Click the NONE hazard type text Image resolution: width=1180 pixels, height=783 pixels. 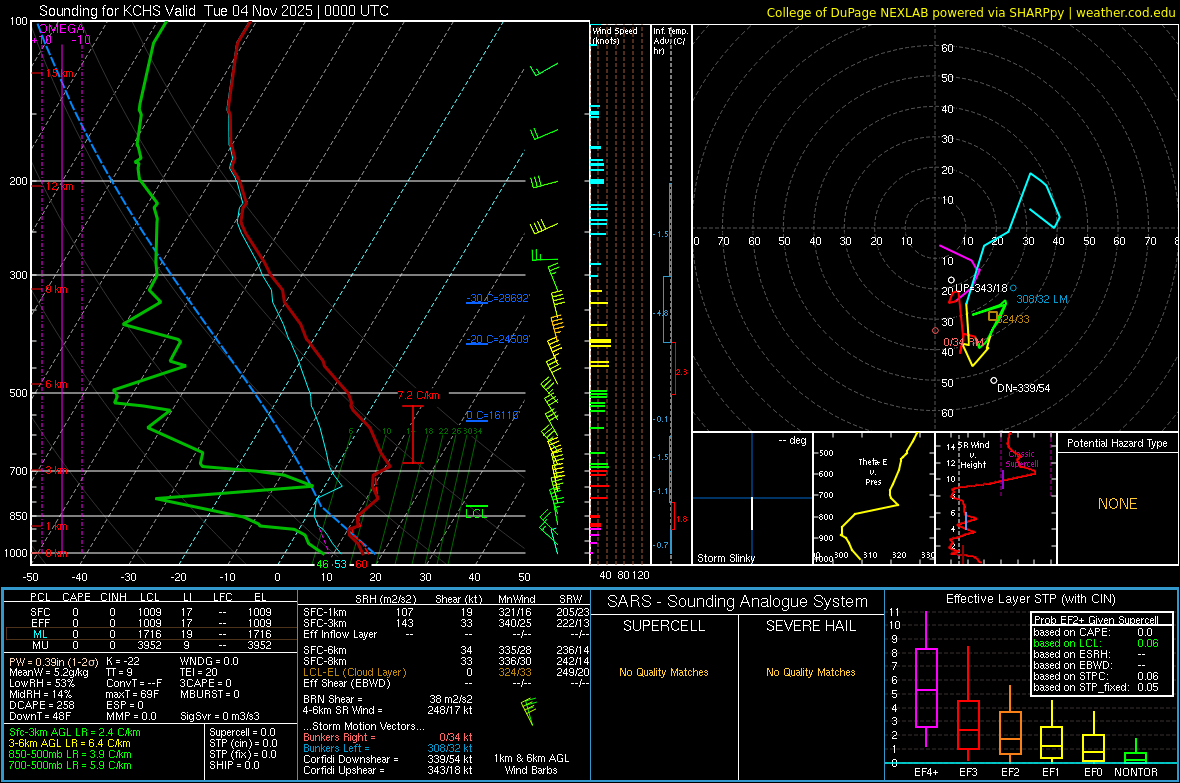click(1117, 504)
